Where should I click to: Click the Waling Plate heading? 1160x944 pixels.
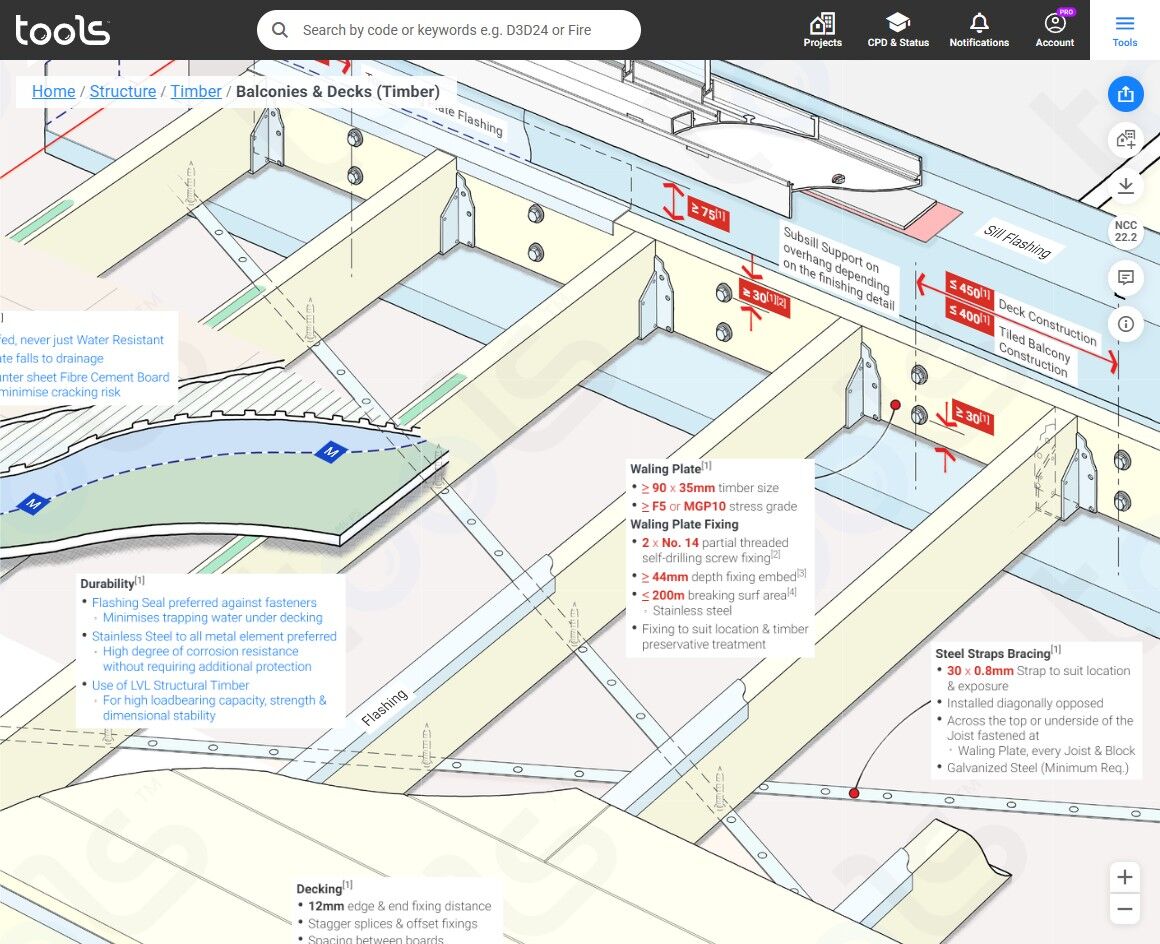670,468
